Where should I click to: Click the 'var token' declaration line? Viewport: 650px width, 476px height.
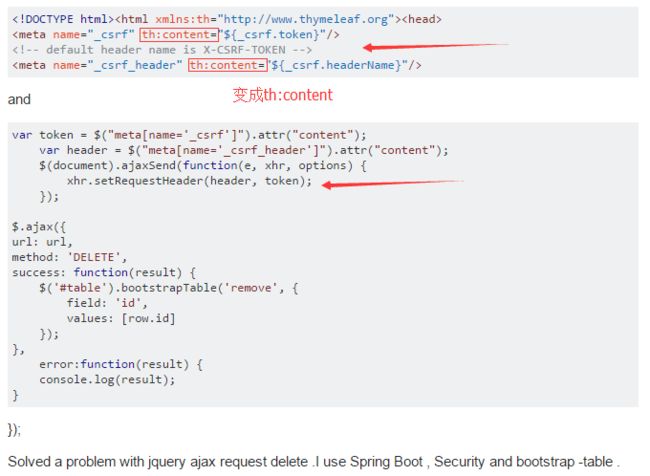189,135
